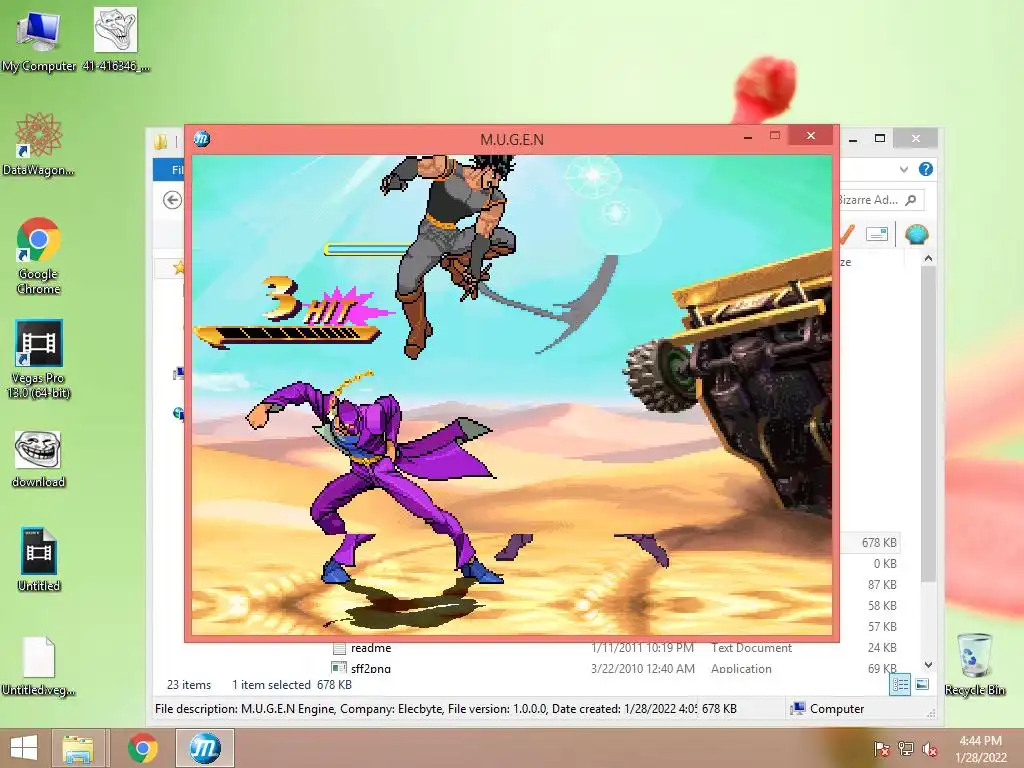
Task: Open Chrome from the taskbar
Action: (142, 748)
